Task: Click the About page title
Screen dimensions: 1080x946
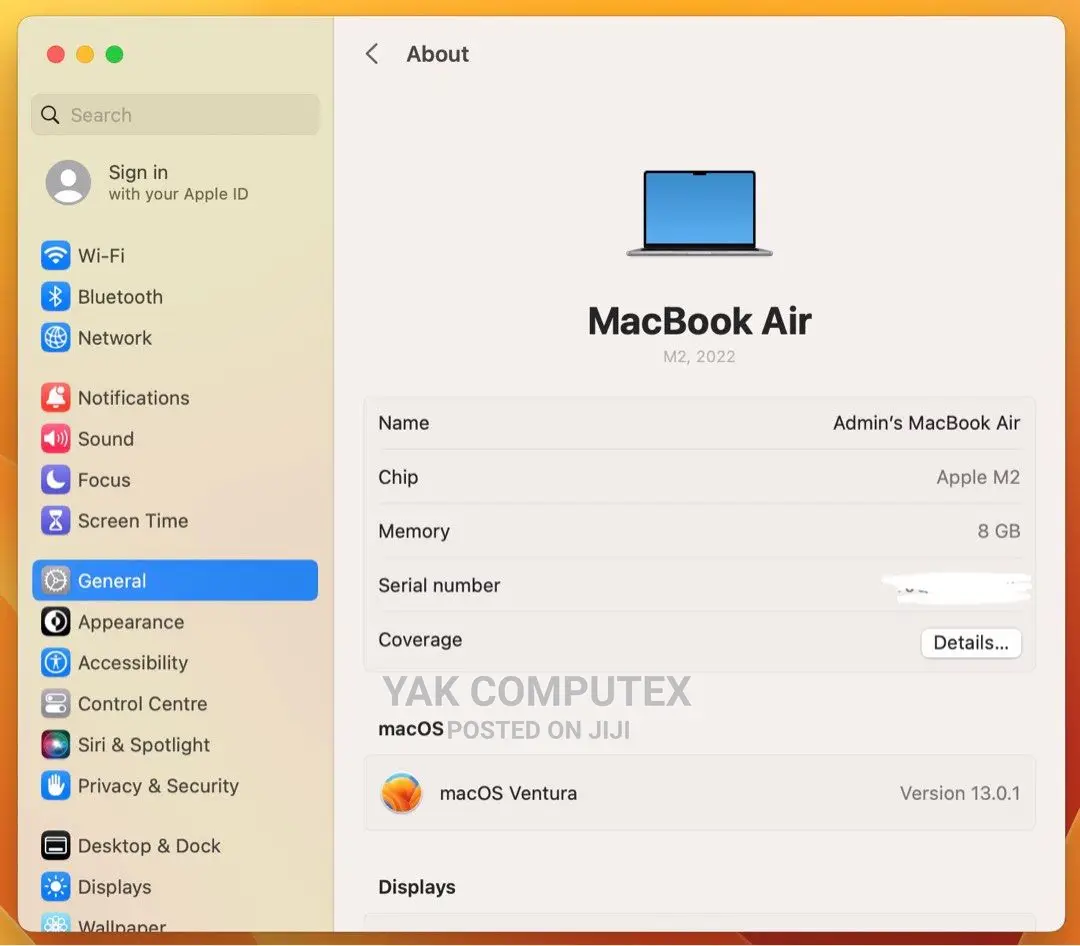Action: coord(437,54)
